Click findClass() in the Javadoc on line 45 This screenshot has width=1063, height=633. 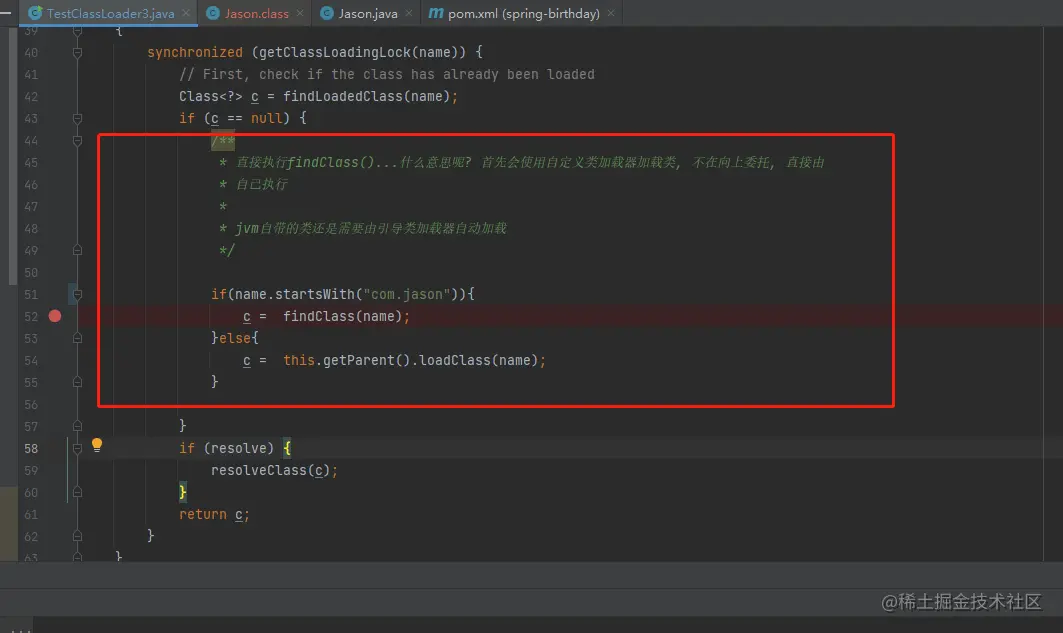pos(330,163)
